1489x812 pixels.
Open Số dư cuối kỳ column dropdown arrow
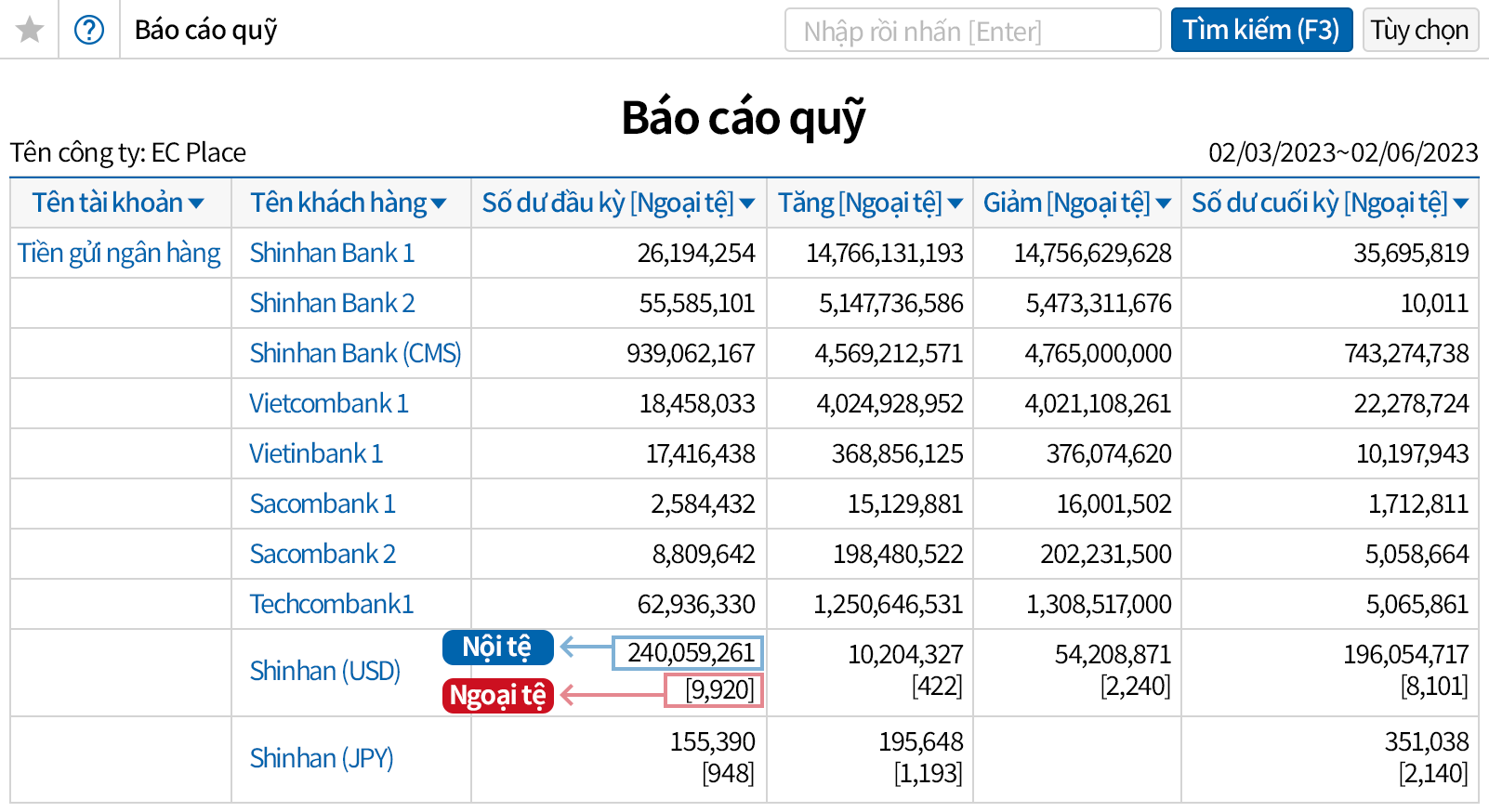click(1460, 203)
